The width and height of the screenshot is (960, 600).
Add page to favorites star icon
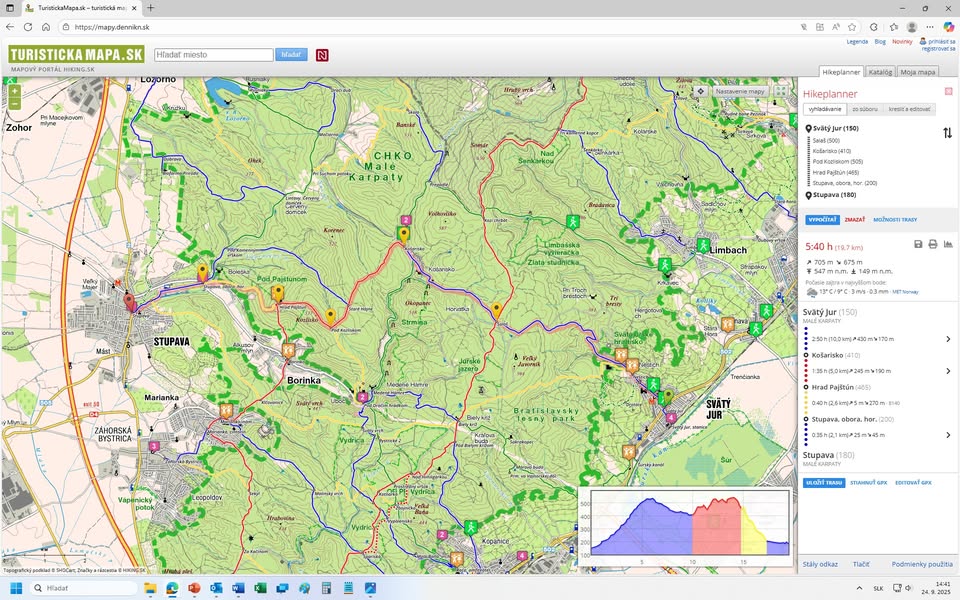(x=852, y=27)
